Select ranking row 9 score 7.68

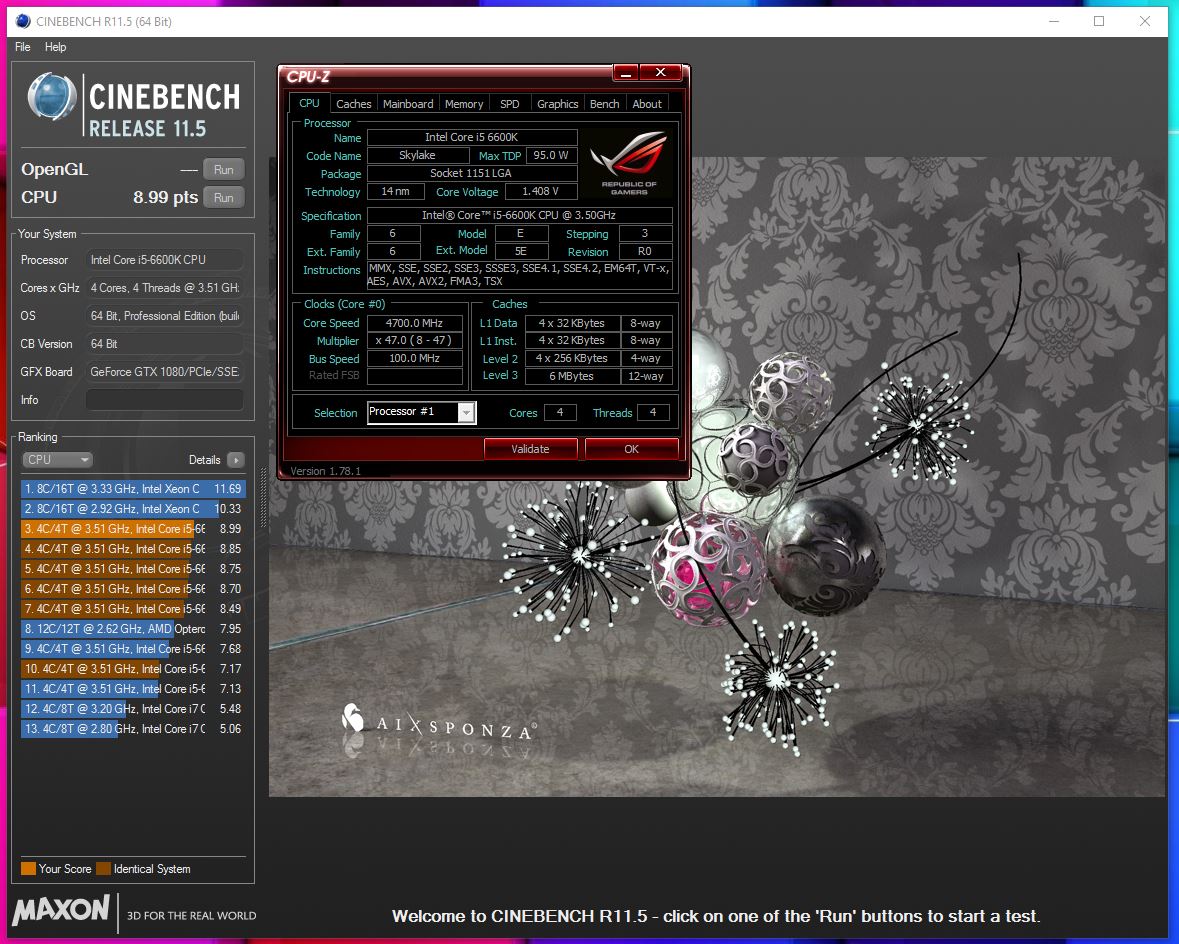(x=133, y=648)
